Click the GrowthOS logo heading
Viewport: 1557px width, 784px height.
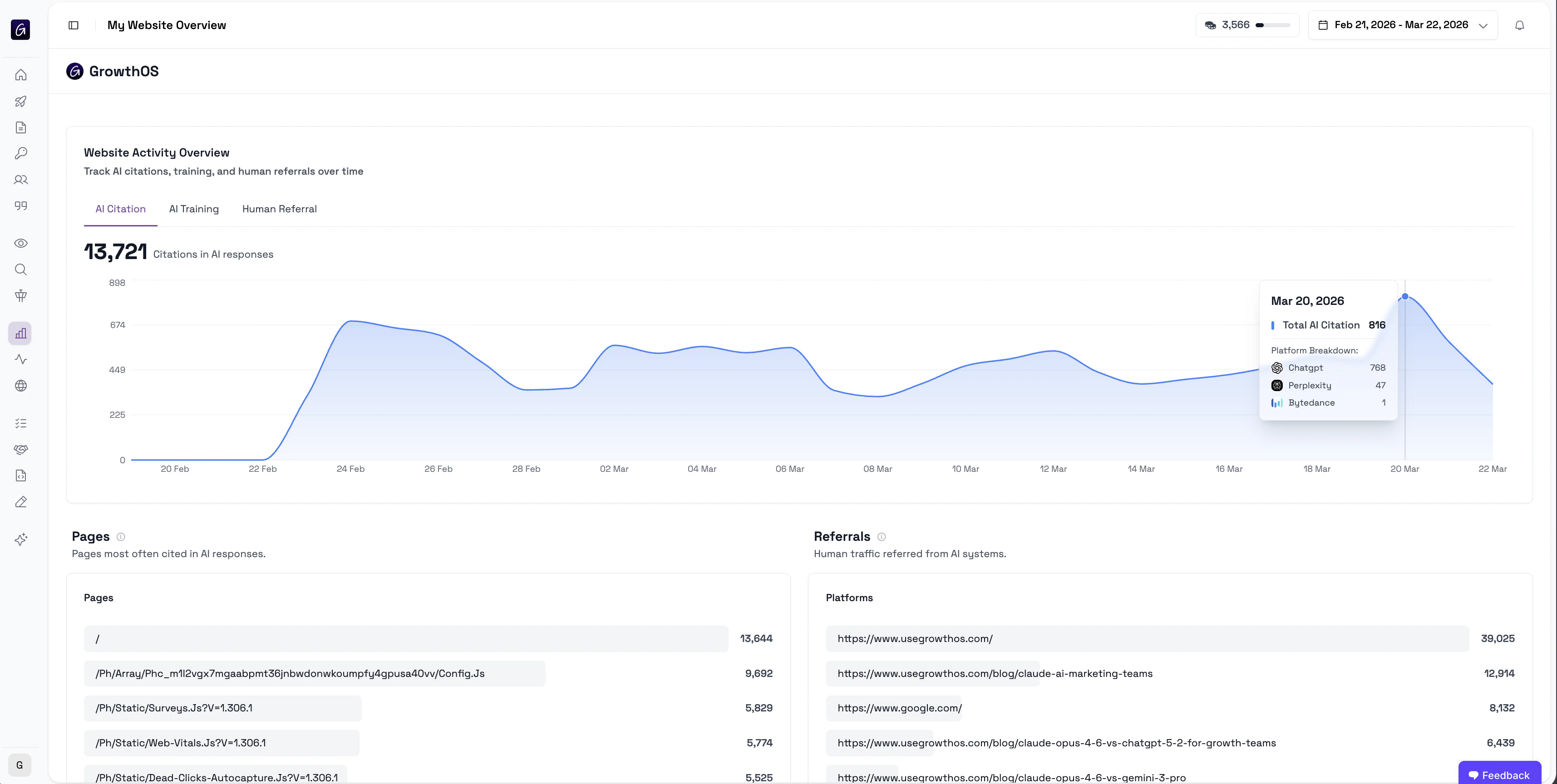pos(113,71)
